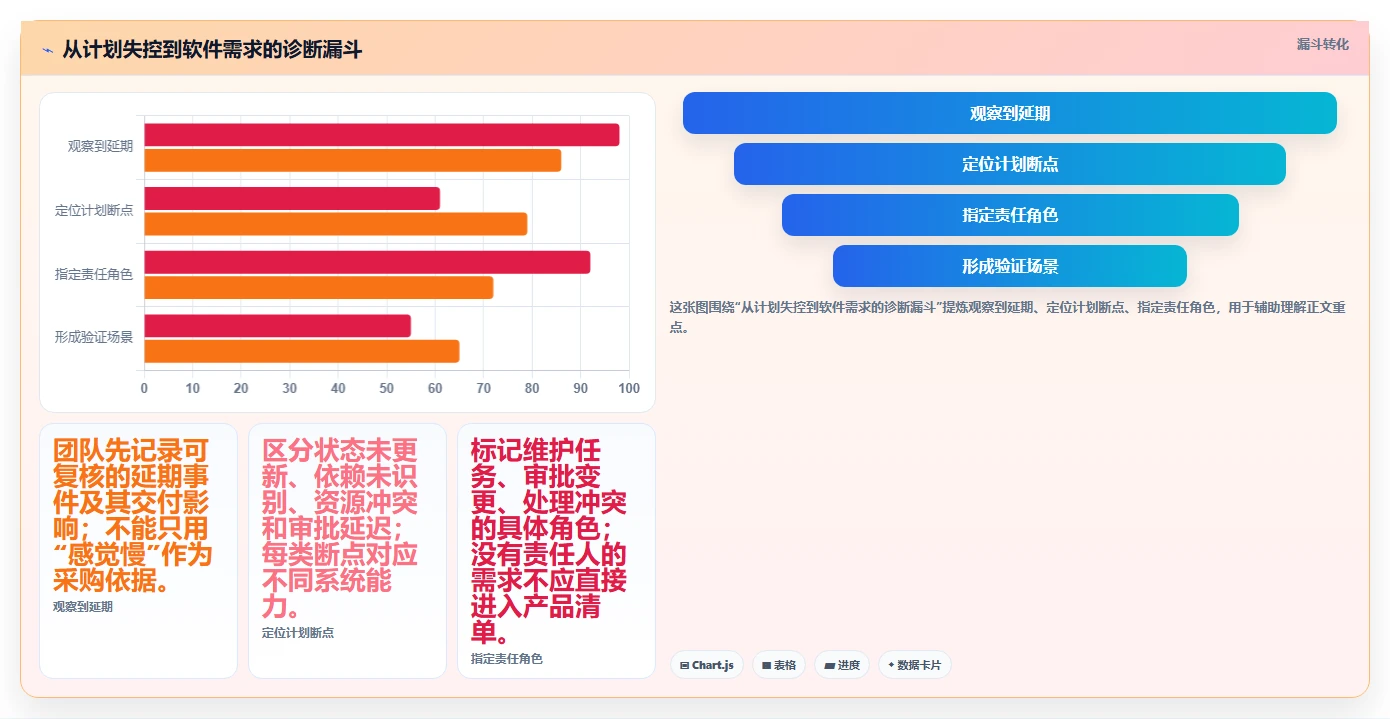Click the red bar for 形成验证场景
1390x719 pixels.
(x=278, y=326)
